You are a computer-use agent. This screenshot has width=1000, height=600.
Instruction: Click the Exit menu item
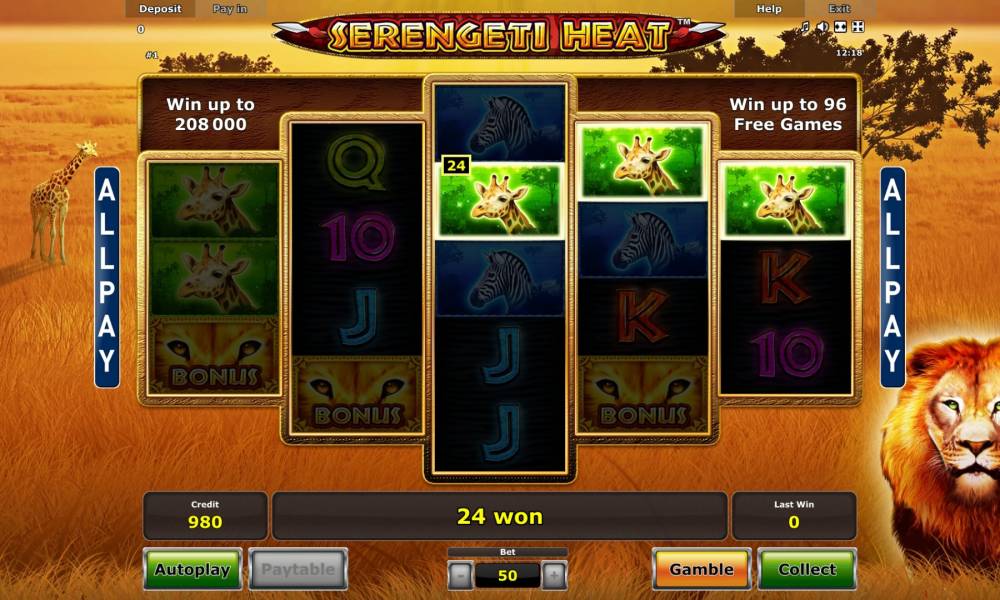(x=839, y=8)
